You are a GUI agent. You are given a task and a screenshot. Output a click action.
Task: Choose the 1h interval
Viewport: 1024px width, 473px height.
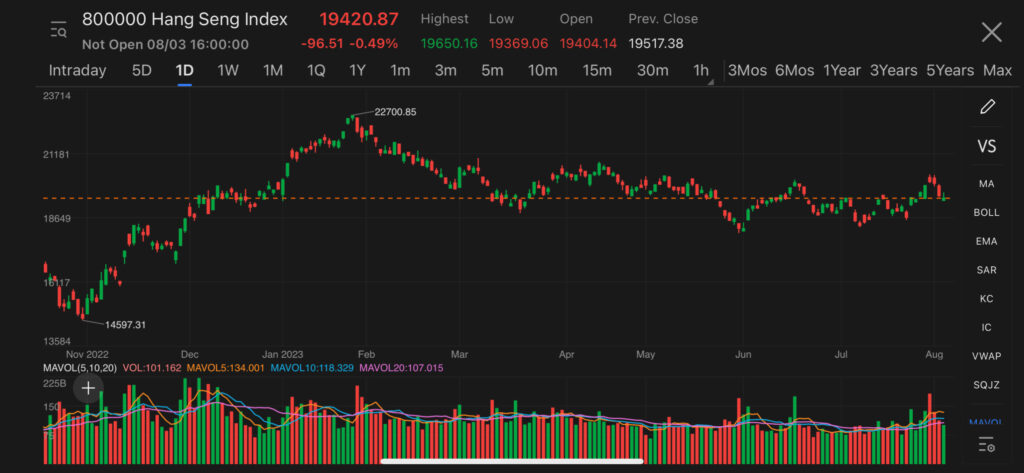point(701,71)
